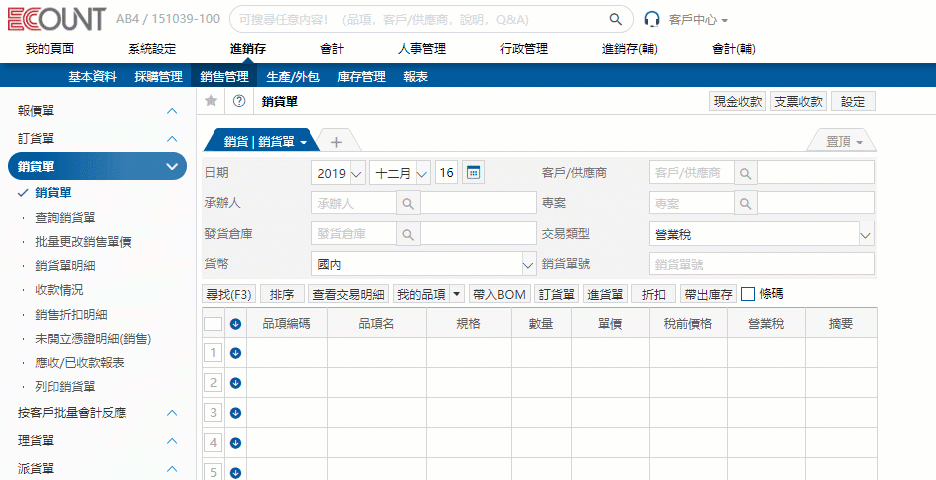Image resolution: width=936 pixels, height=480 pixels.
Task: Open the month dropdown showing 十二月
Action: pos(399,173)
